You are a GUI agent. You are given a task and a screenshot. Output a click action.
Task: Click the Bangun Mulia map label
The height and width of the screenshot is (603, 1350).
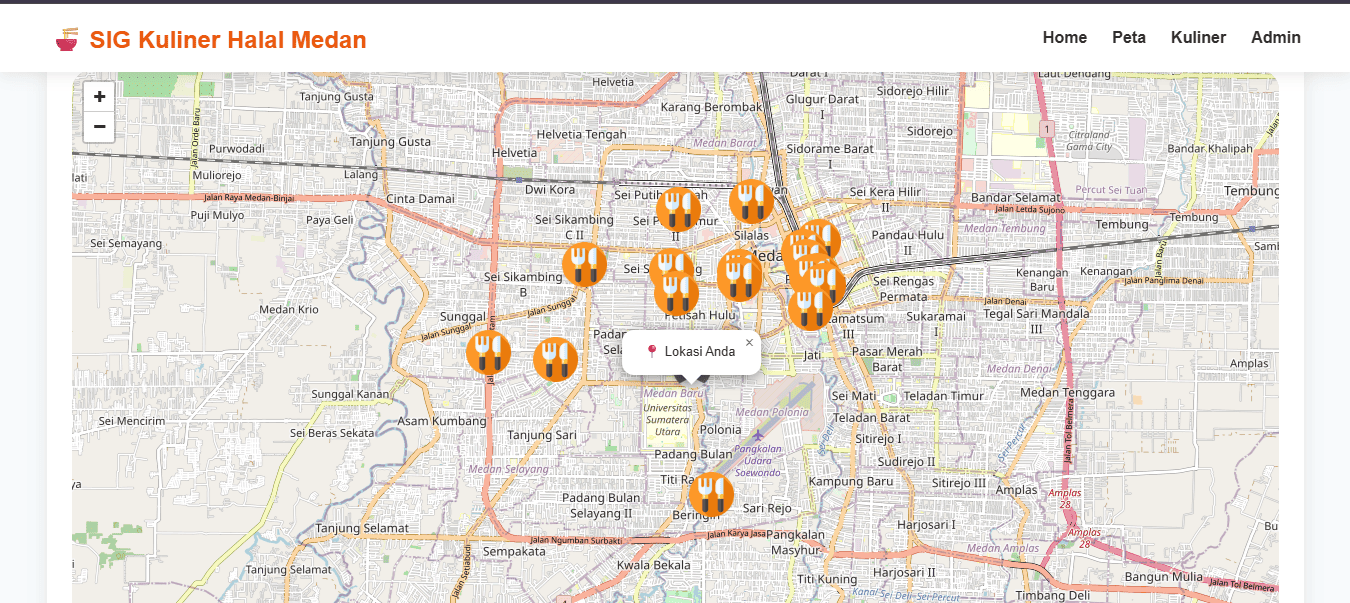tap(1164, 576)
